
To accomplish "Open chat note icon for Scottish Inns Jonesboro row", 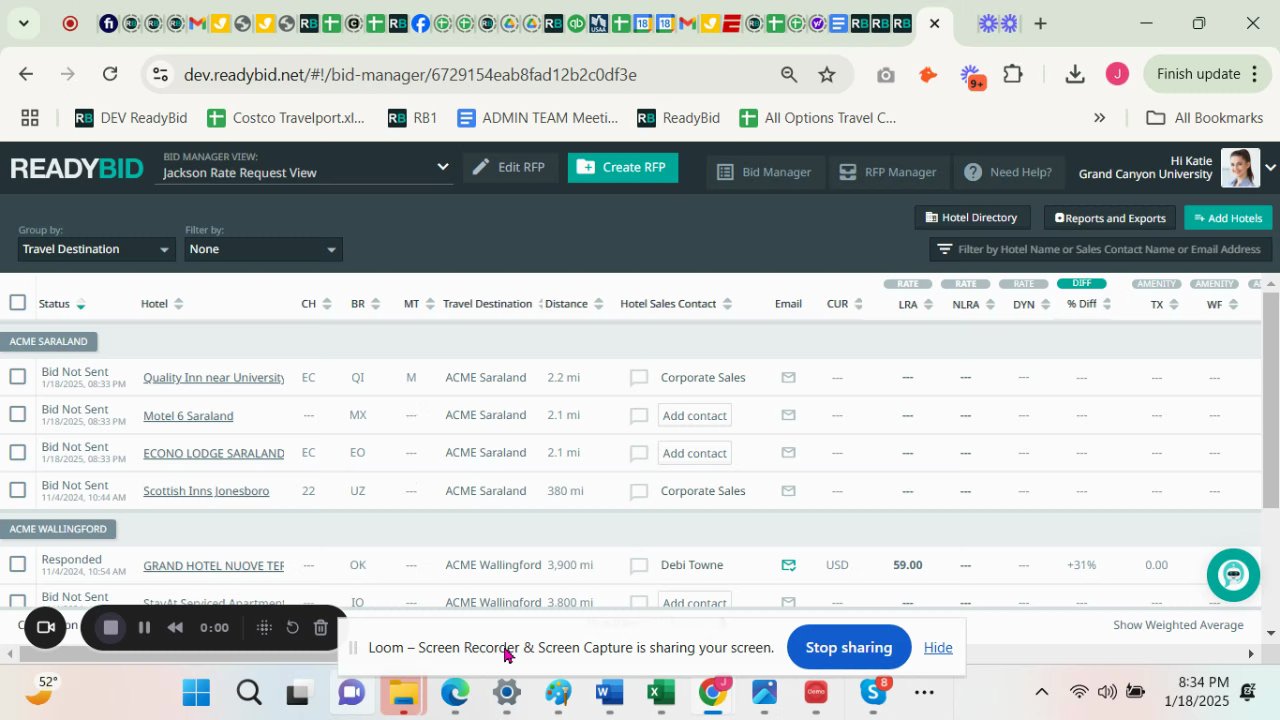I will (639, 491).
